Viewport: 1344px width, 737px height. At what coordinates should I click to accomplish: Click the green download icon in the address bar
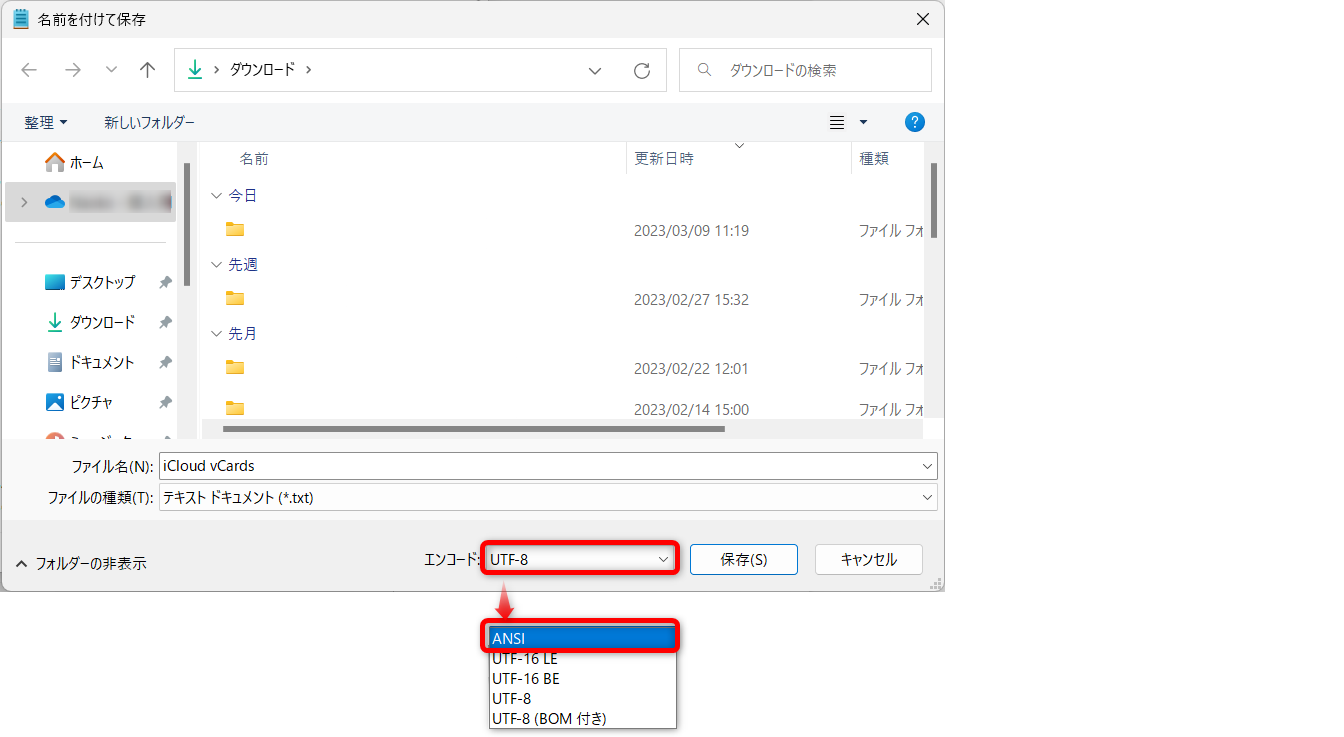pyautogui.click(x=195, y=70)
